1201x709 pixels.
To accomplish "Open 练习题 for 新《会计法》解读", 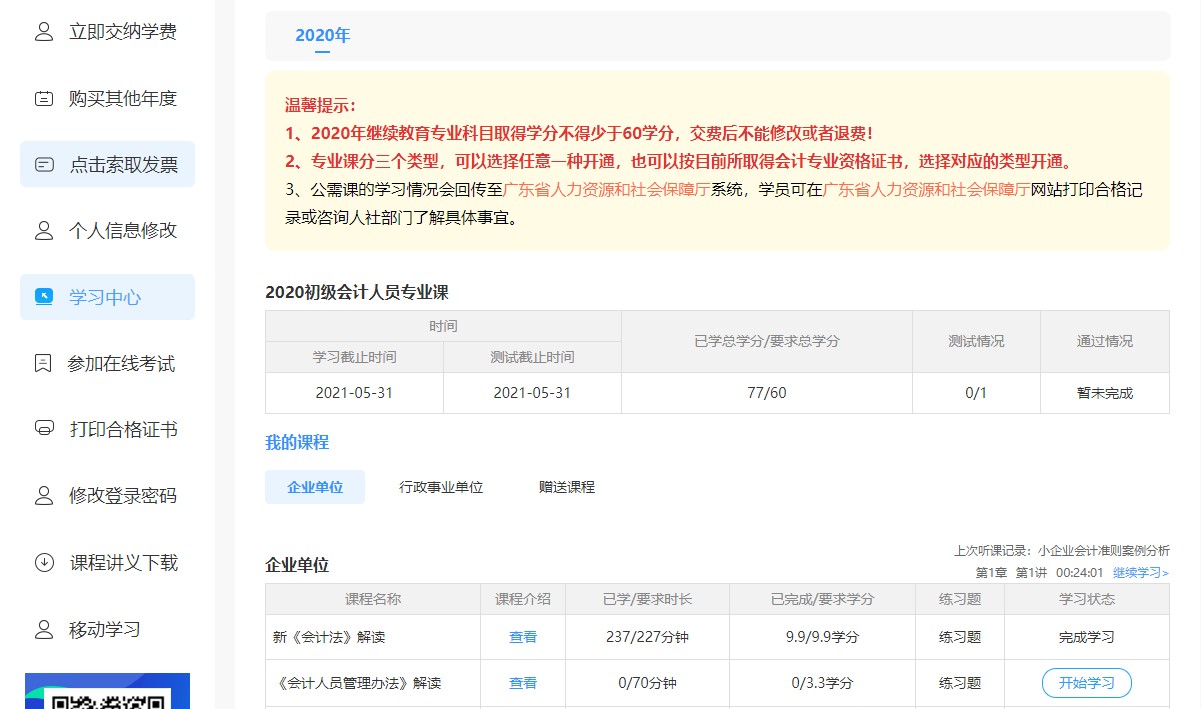I will (958, 636).
